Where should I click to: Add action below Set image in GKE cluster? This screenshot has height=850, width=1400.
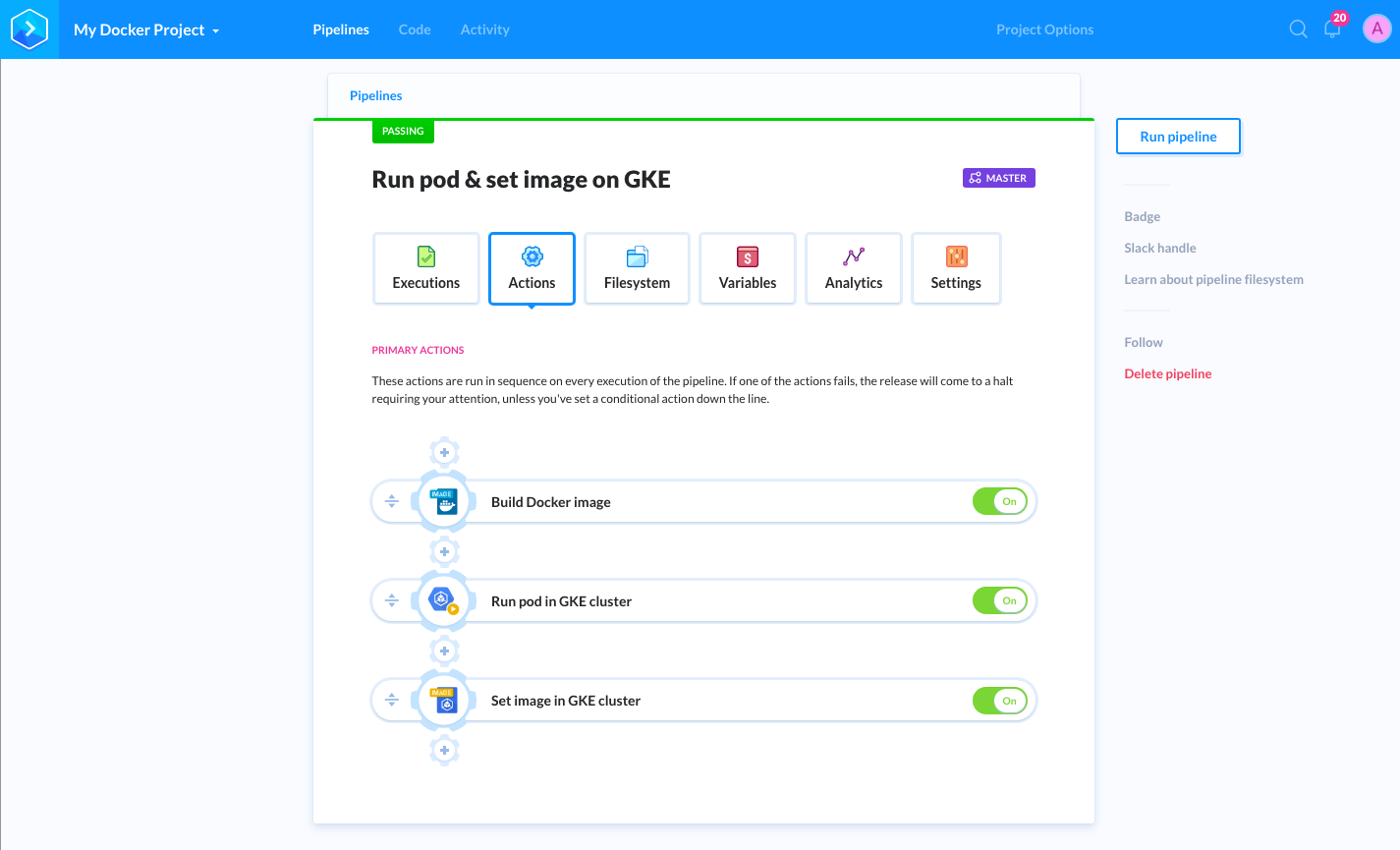[x=444, y=750]
